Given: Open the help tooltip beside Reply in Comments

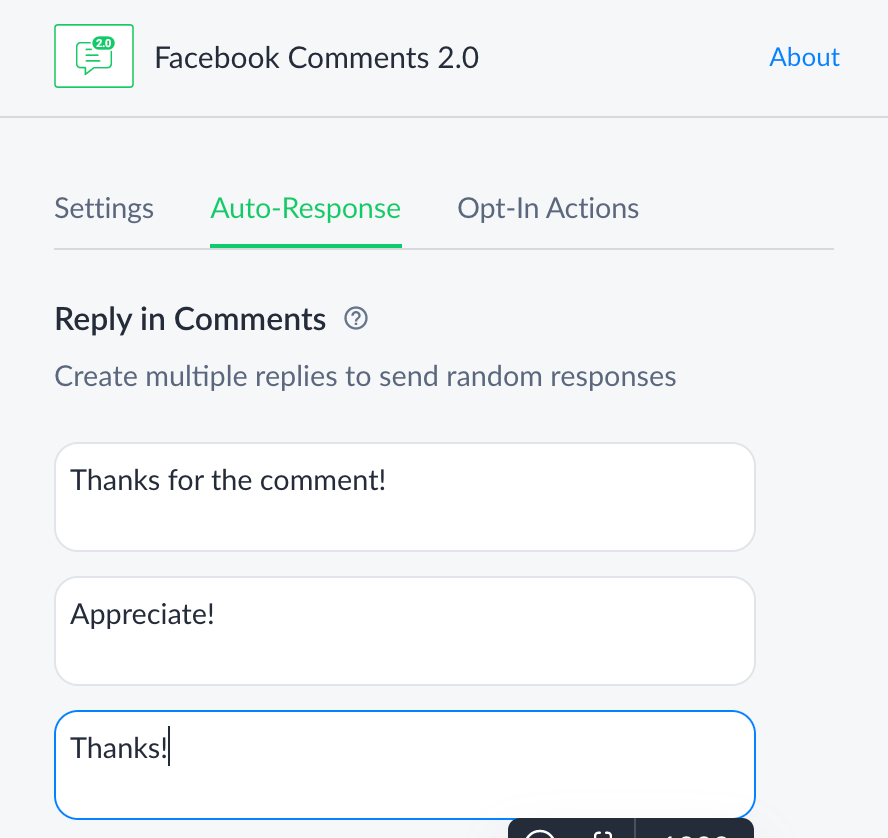Looking at the screenshot, I should pos(355,318).
